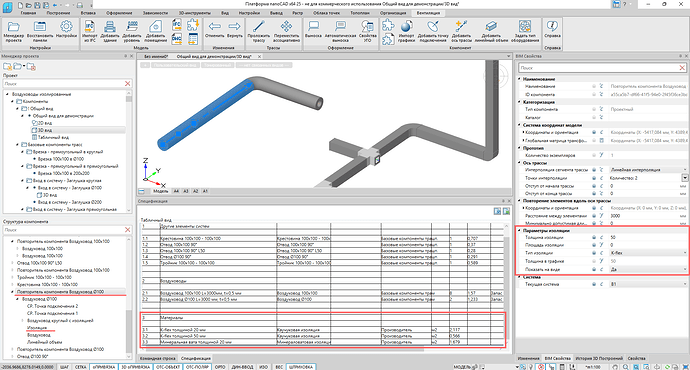This screenshot has height=370, width=690.
Task: Click the Модель layout tab
Action: pos(161,191)
